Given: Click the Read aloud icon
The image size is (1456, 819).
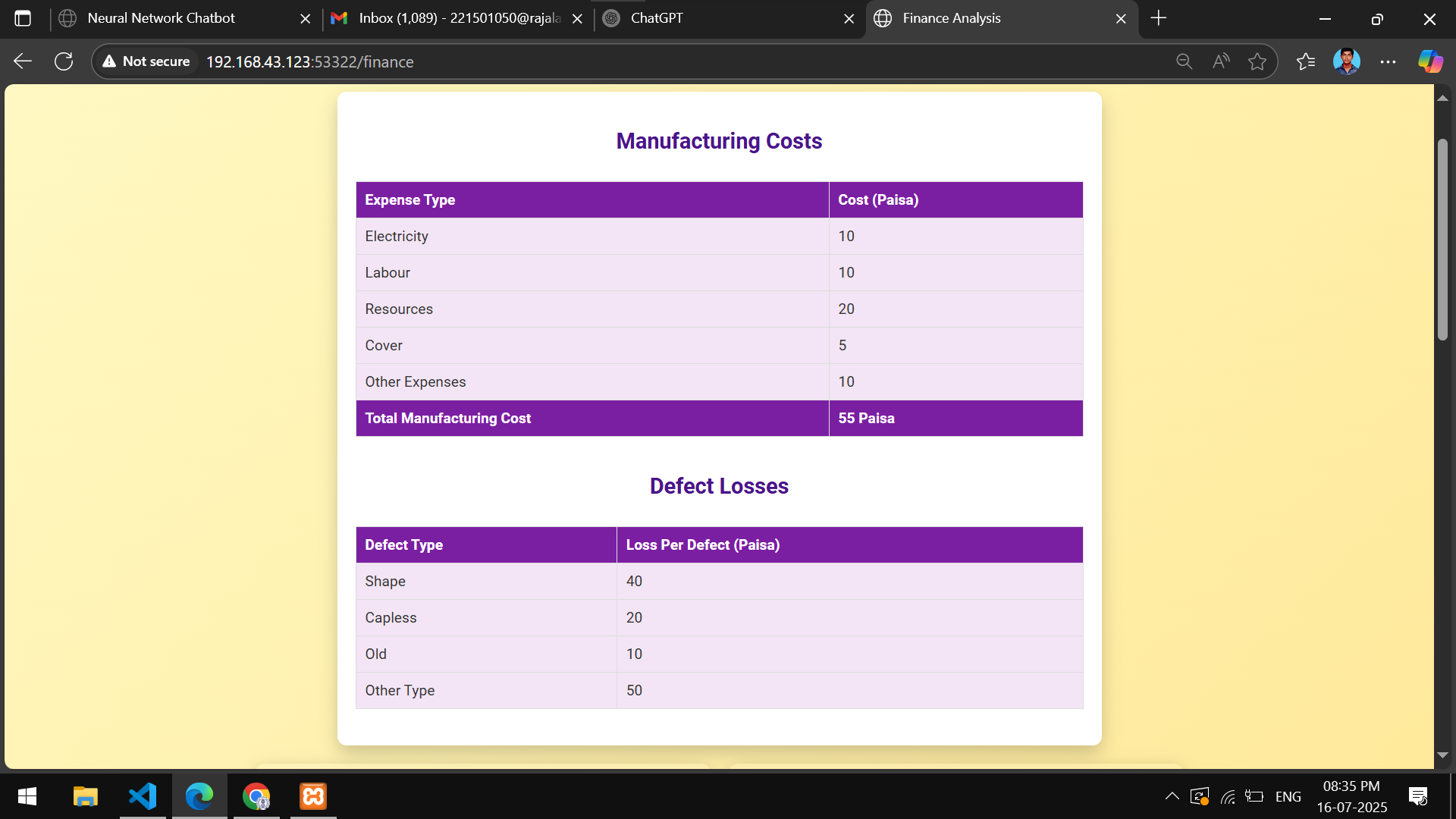Looking at the screenshot, I should pos(1221,61).
